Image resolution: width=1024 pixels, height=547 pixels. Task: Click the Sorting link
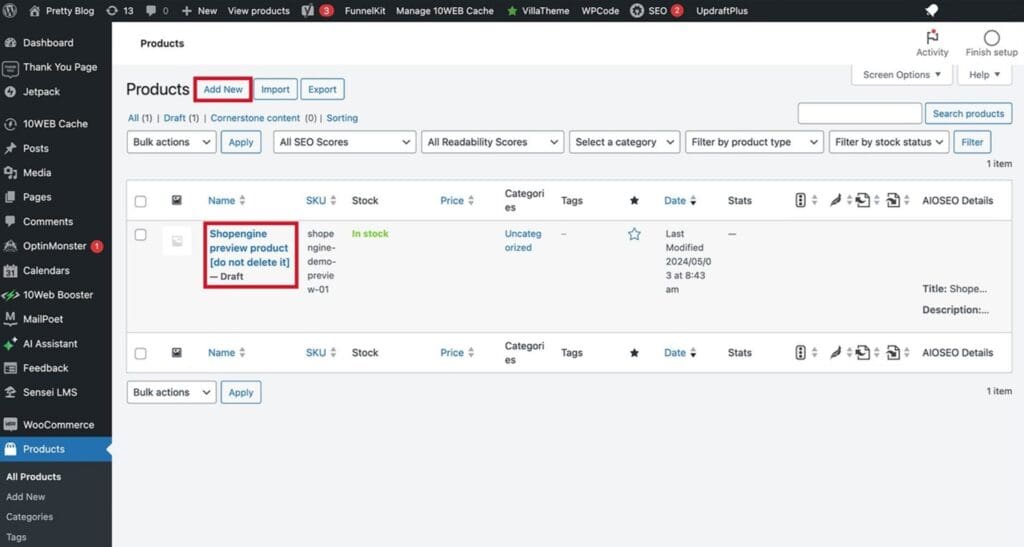342,118
